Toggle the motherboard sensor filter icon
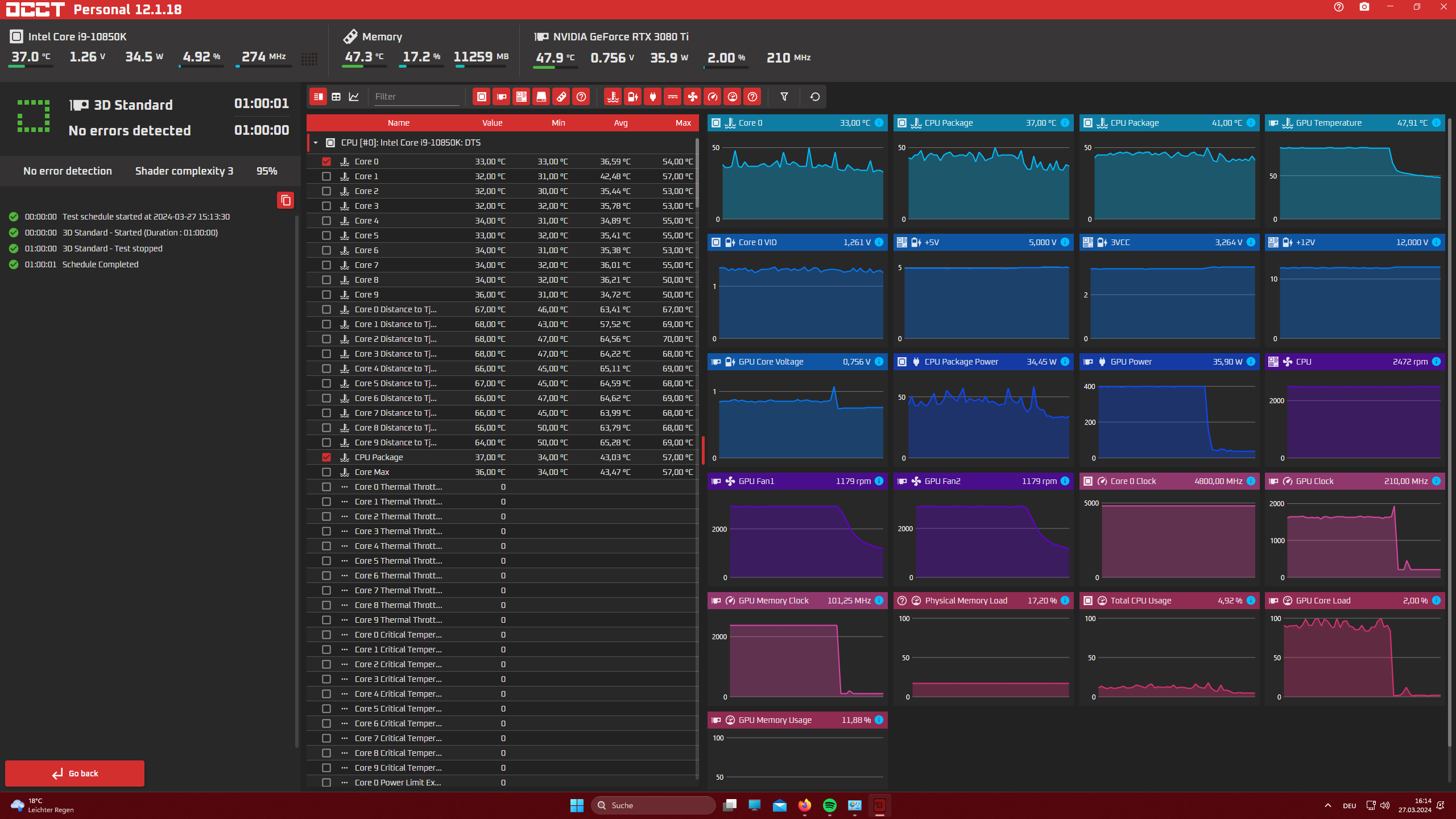1456x819 pixels. coord(522,97)
